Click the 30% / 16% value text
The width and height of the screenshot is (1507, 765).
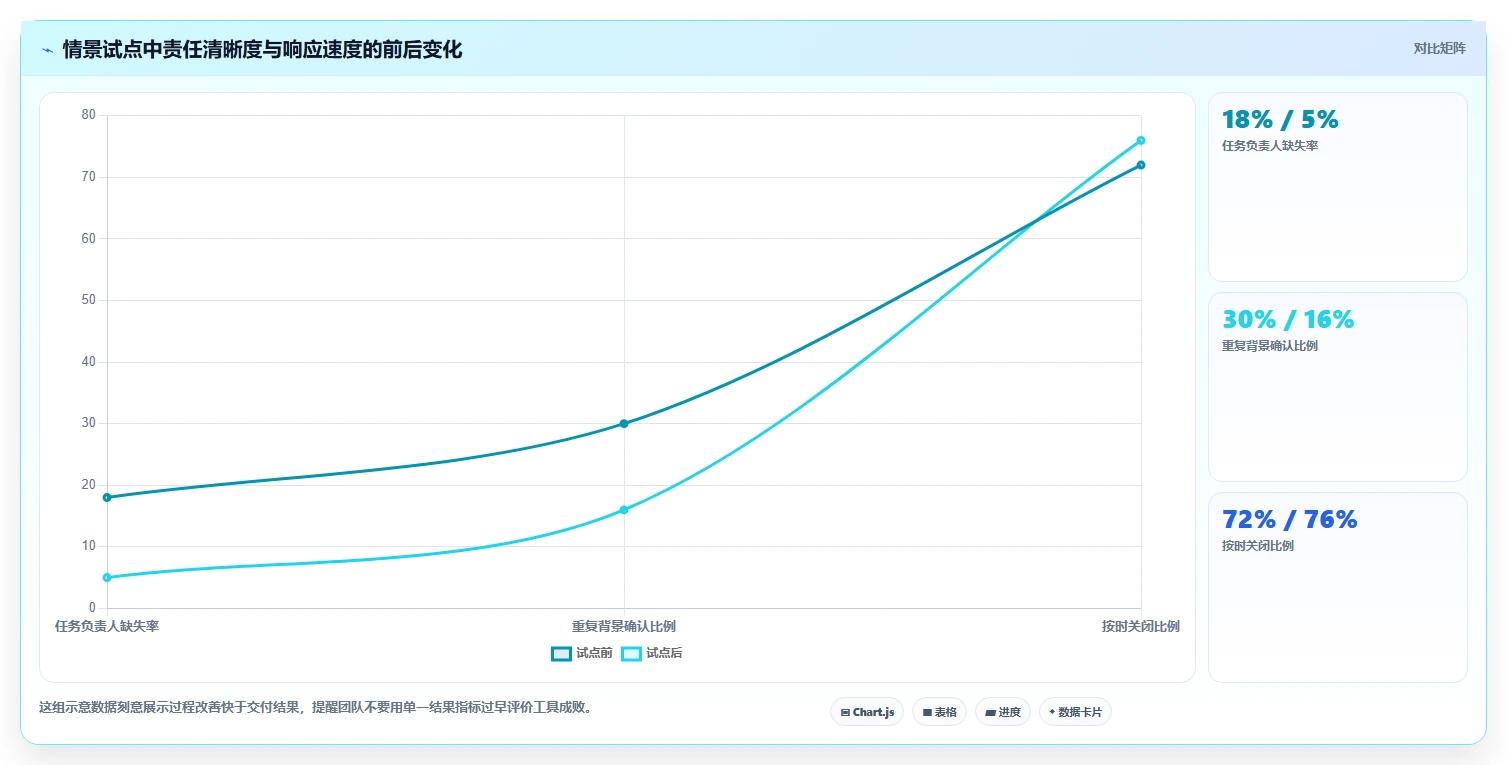click(x=1288, y=320)
